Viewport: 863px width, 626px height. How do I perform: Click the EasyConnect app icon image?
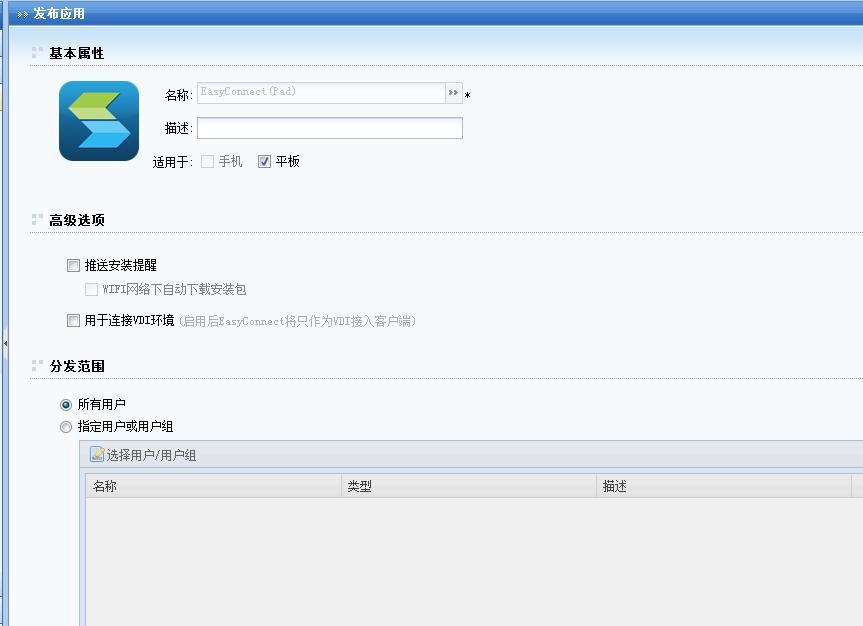tap(99, 121)
